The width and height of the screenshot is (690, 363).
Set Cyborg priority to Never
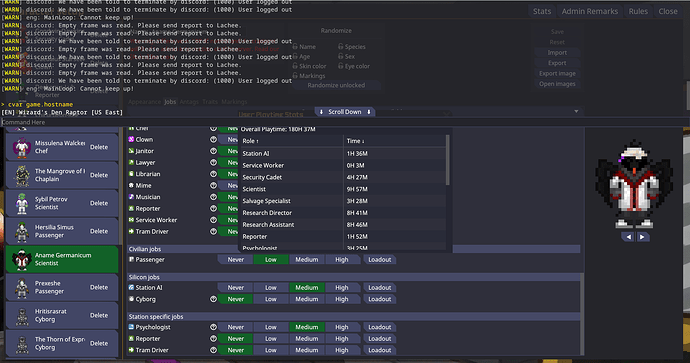pos(235,299)
